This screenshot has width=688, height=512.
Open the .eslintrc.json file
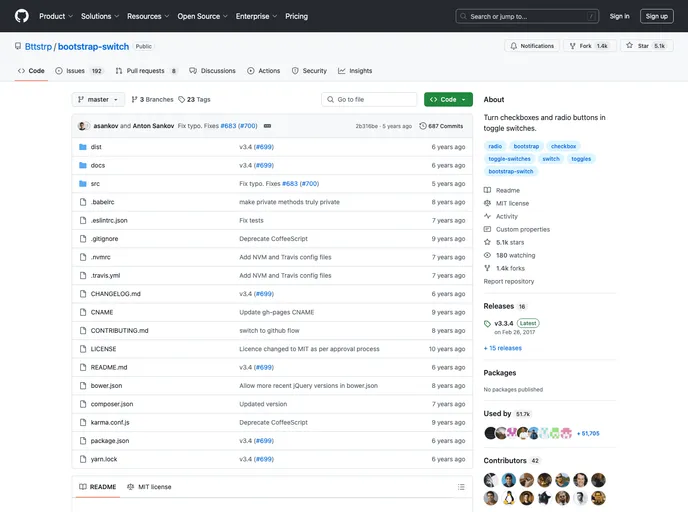109,221
